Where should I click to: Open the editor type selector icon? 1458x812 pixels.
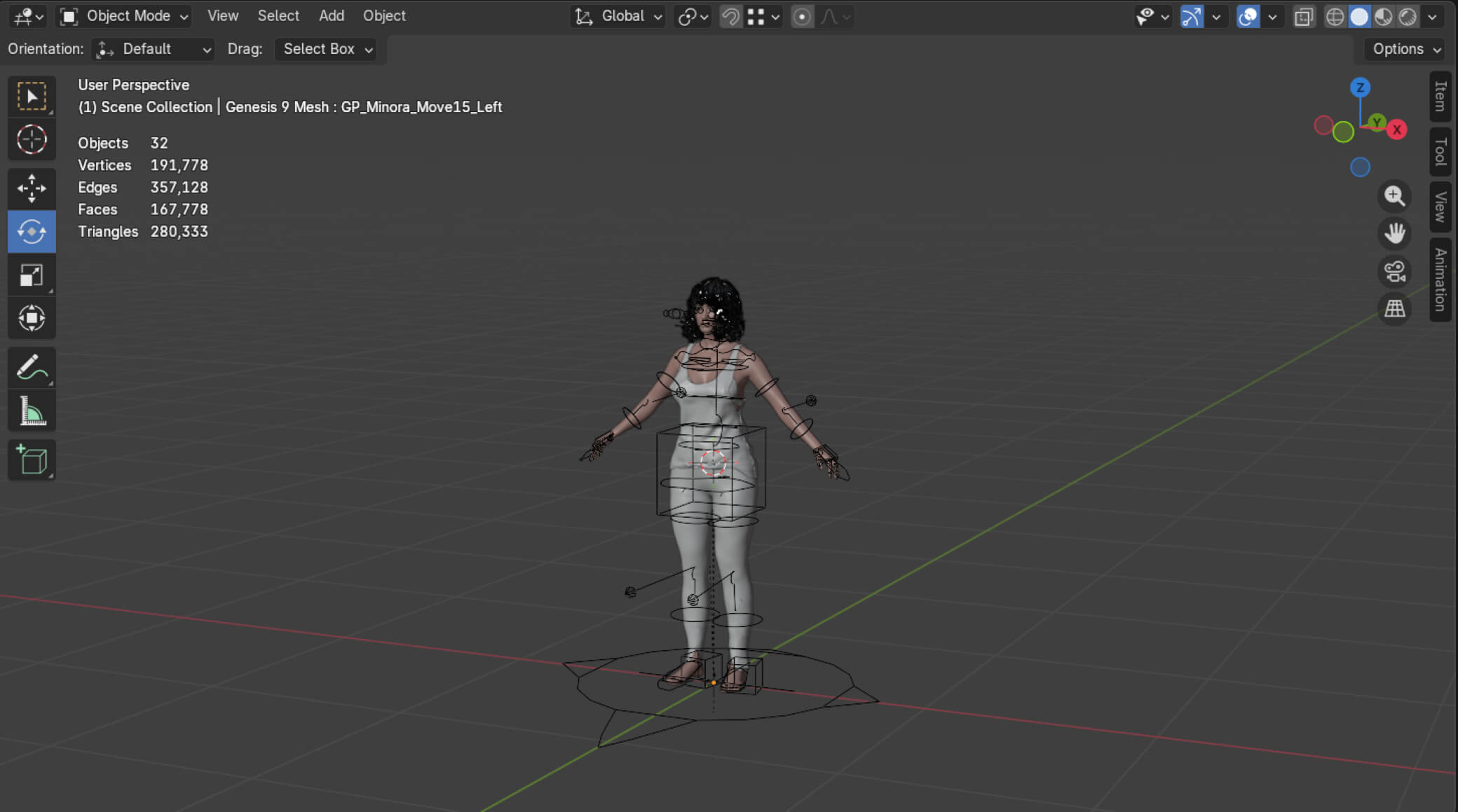pyautogui.click(x=28, y=16)
